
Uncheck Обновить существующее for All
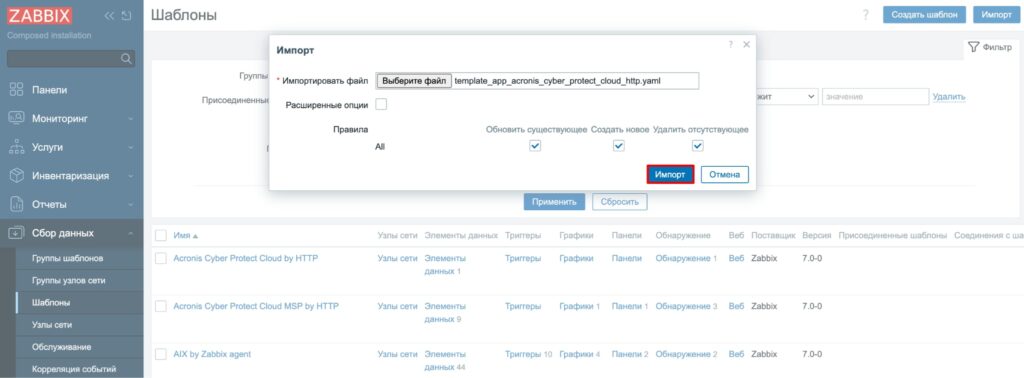coord(535,146)
